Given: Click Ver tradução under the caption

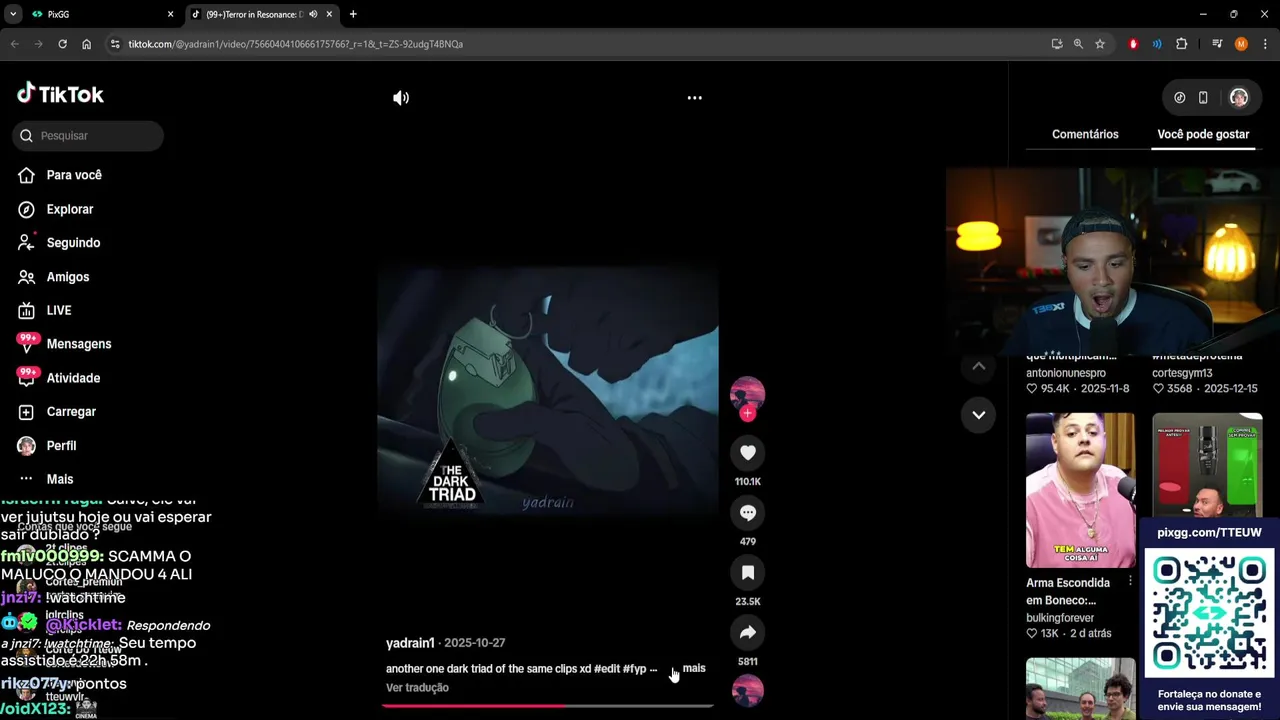Looking at the screenshot, I should coord(417,688).
